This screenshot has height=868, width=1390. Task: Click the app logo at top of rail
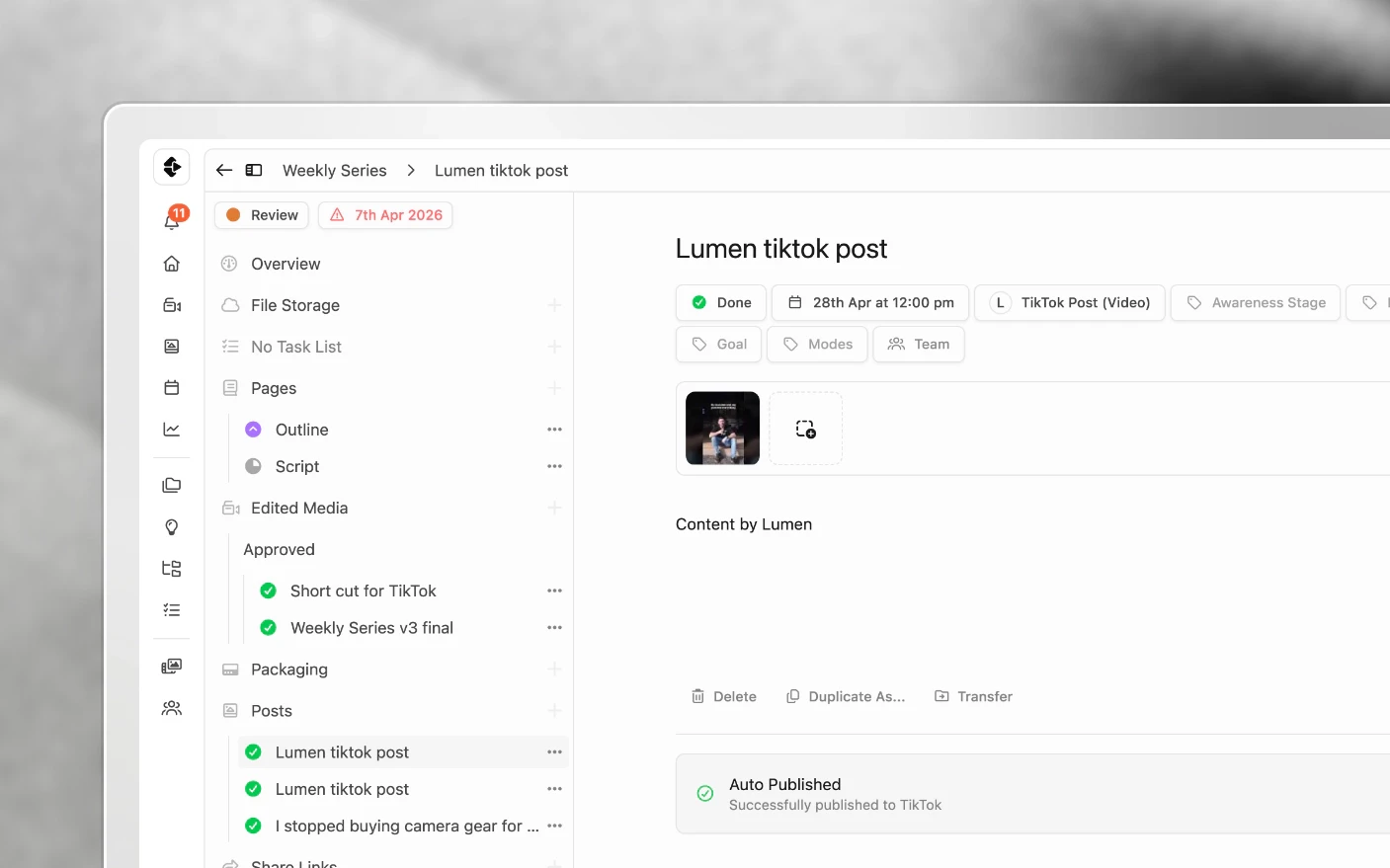click(172, 167)
